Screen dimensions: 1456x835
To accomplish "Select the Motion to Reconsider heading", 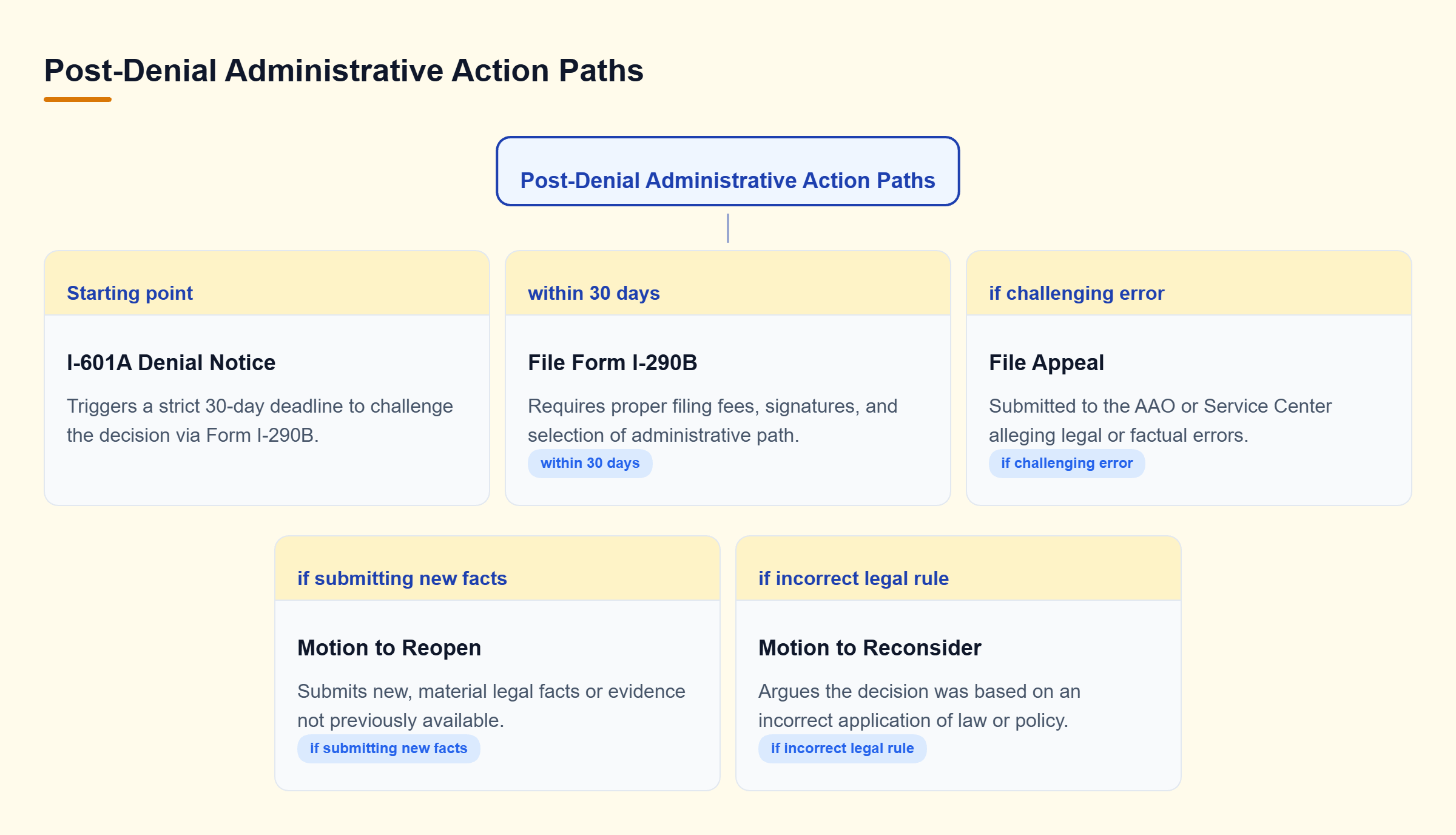I will coord(869,647).
